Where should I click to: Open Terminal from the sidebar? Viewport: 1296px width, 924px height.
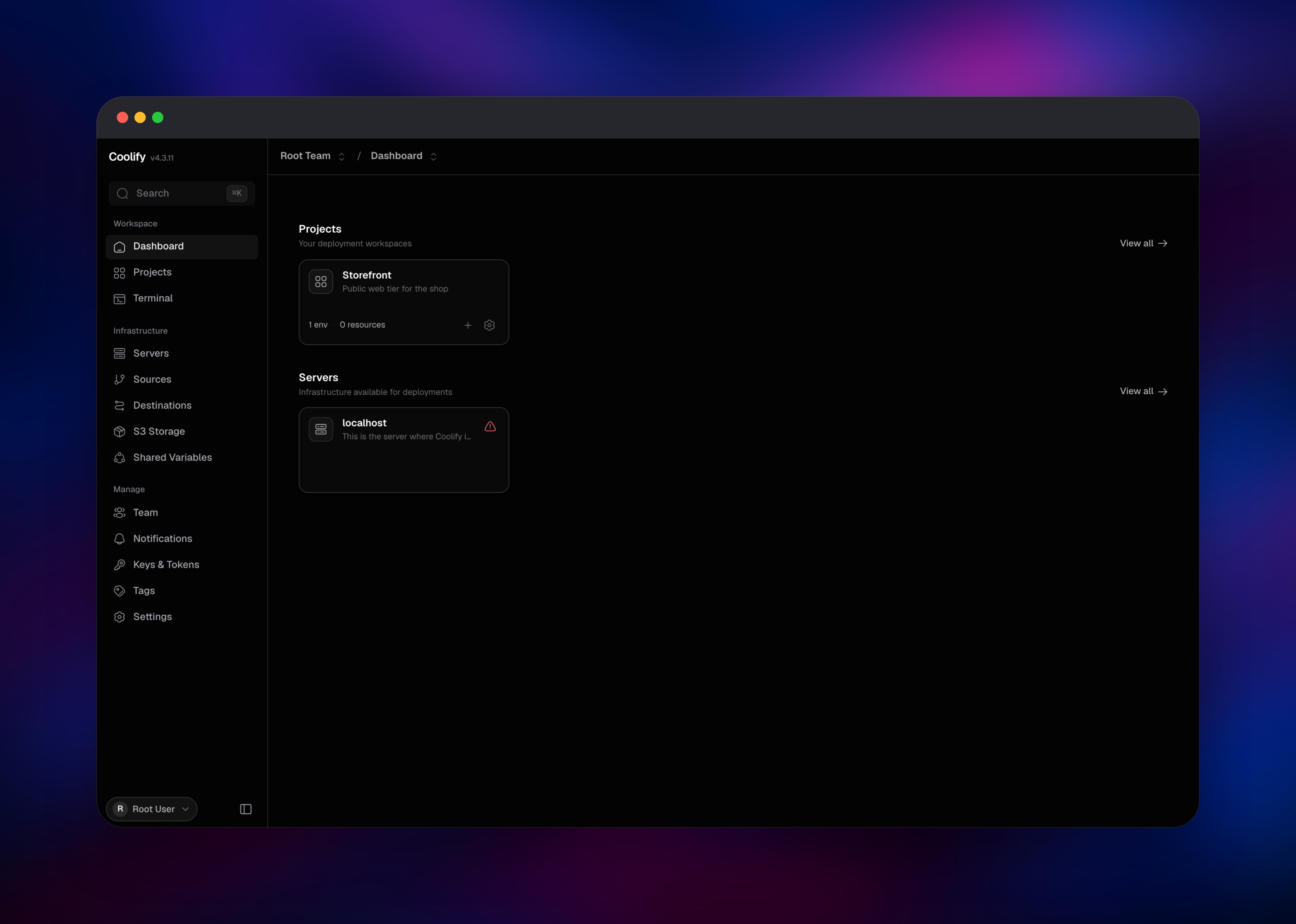(x=182, y=299)
